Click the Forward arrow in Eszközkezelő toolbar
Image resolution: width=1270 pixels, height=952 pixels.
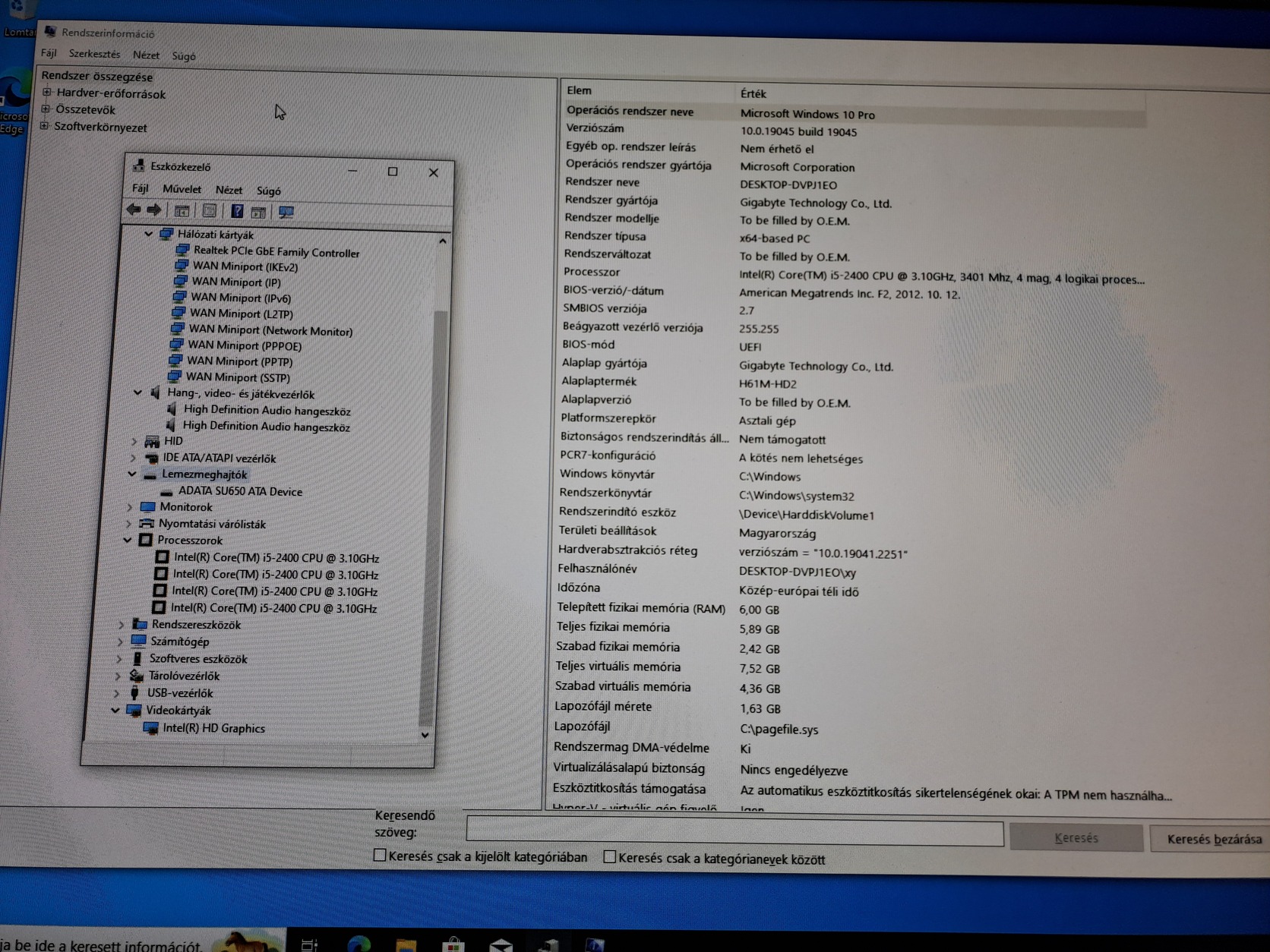pos(154,210)
